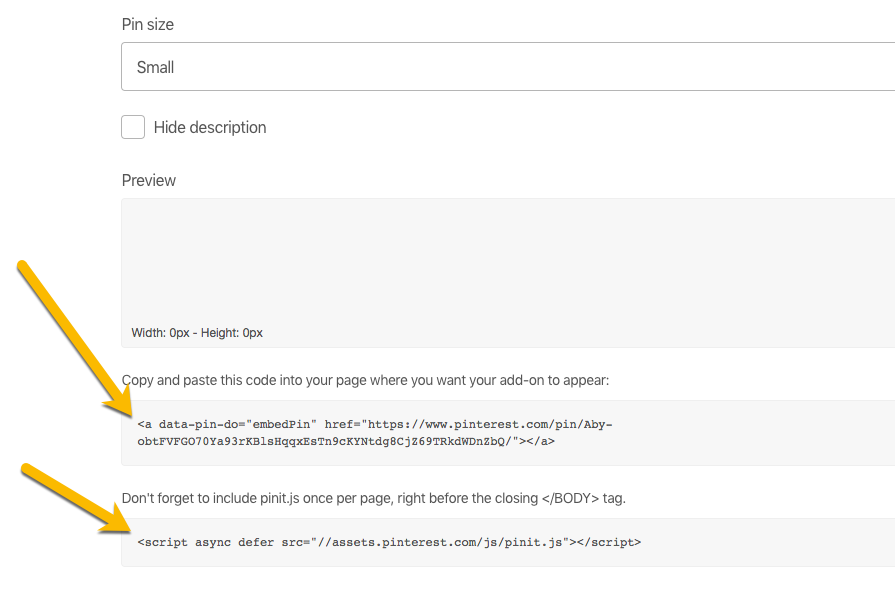Click the "Pin size" field label
895x613 pixels.
click(148, 24)
